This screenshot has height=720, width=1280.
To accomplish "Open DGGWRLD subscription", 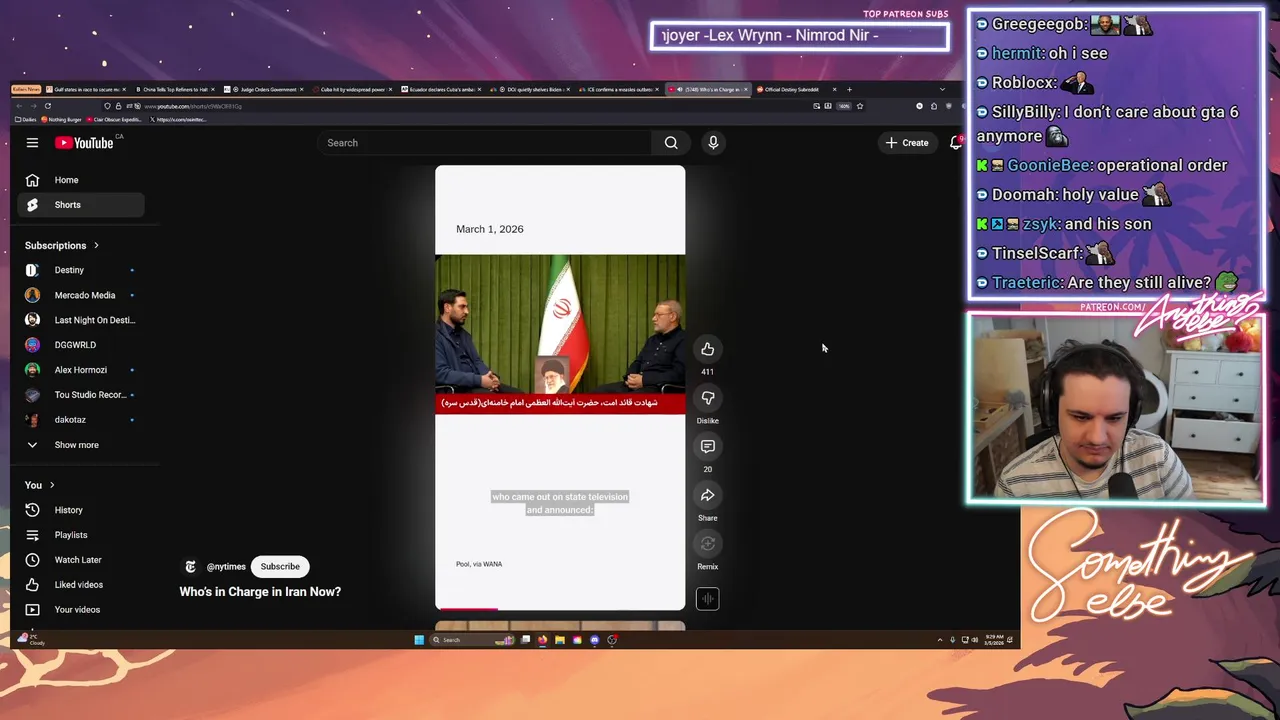I will (x=81, y=345).
